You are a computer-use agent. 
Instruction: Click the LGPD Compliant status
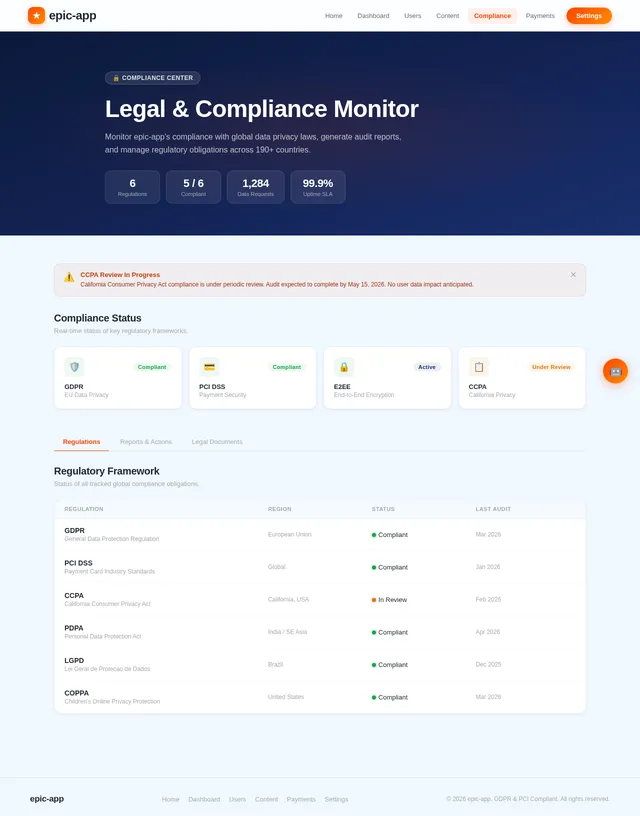pos(390,665)
